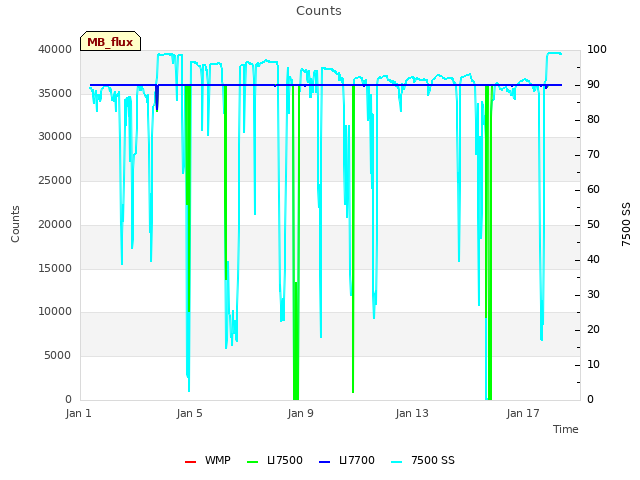
Task: Toggle the WMP legend entry
Action: pos(208,460)
